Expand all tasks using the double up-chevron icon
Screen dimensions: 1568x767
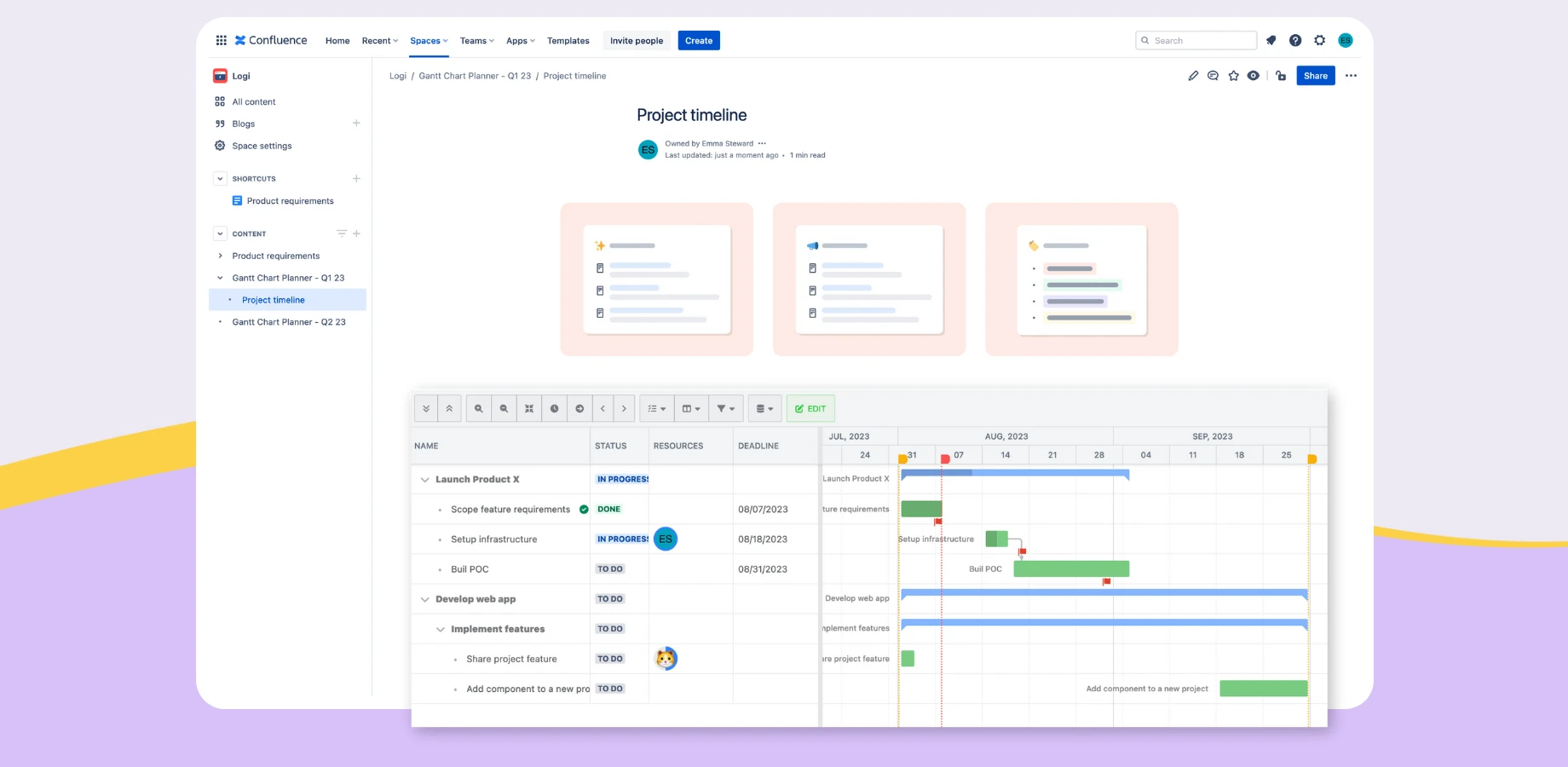447,408
